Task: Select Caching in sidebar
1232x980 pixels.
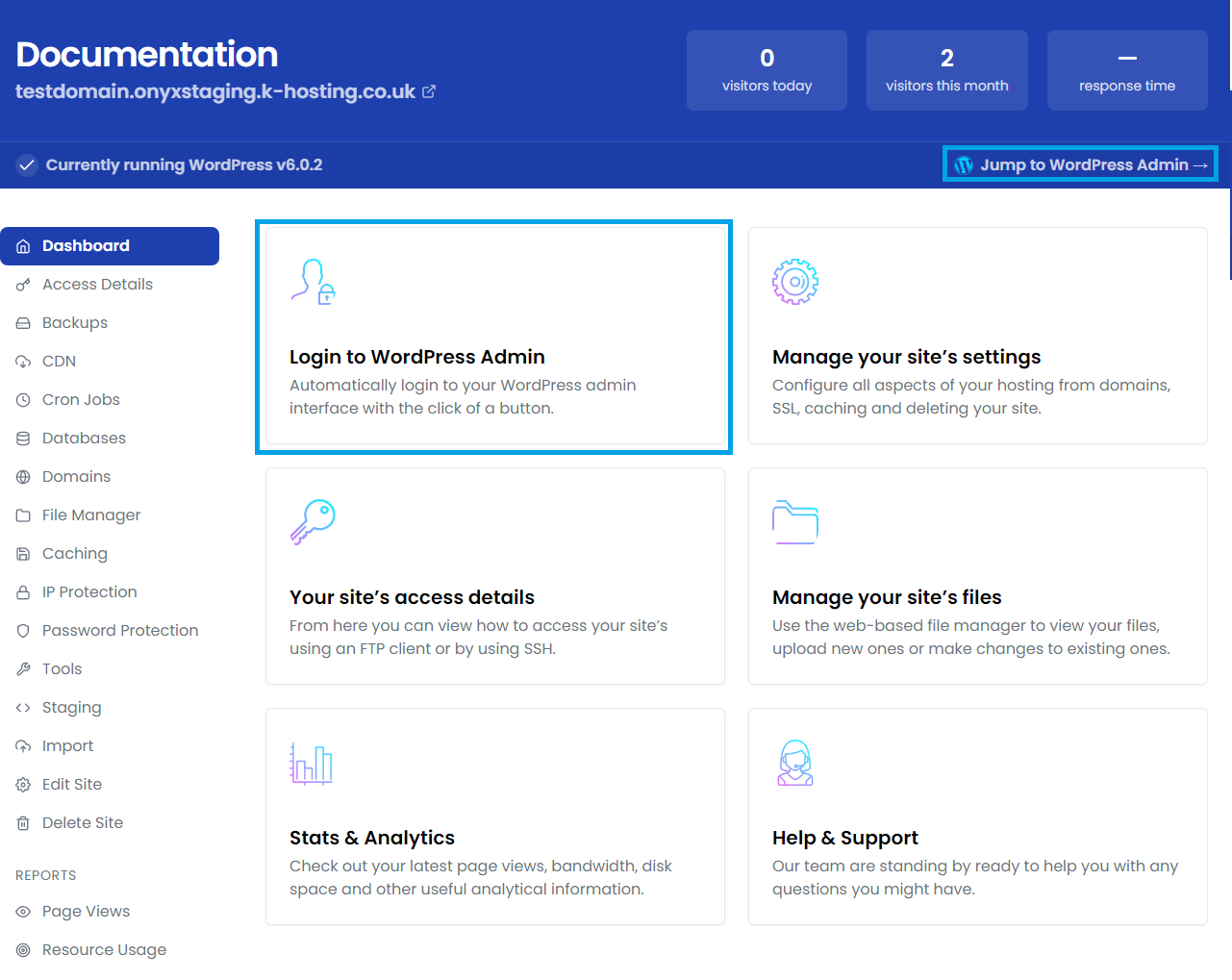Action: (110, 554)
